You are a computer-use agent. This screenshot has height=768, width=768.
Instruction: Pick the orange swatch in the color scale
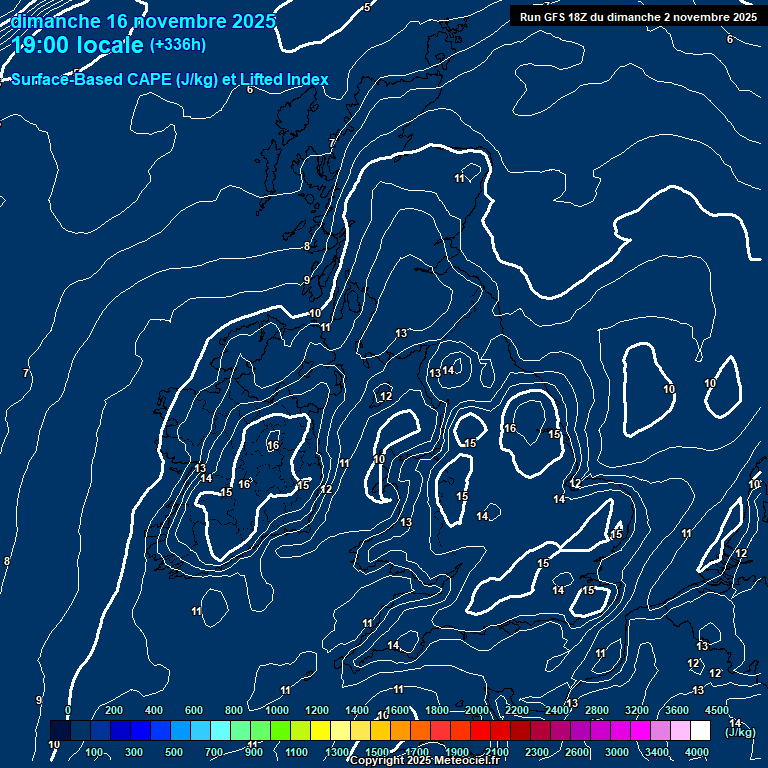400,731
